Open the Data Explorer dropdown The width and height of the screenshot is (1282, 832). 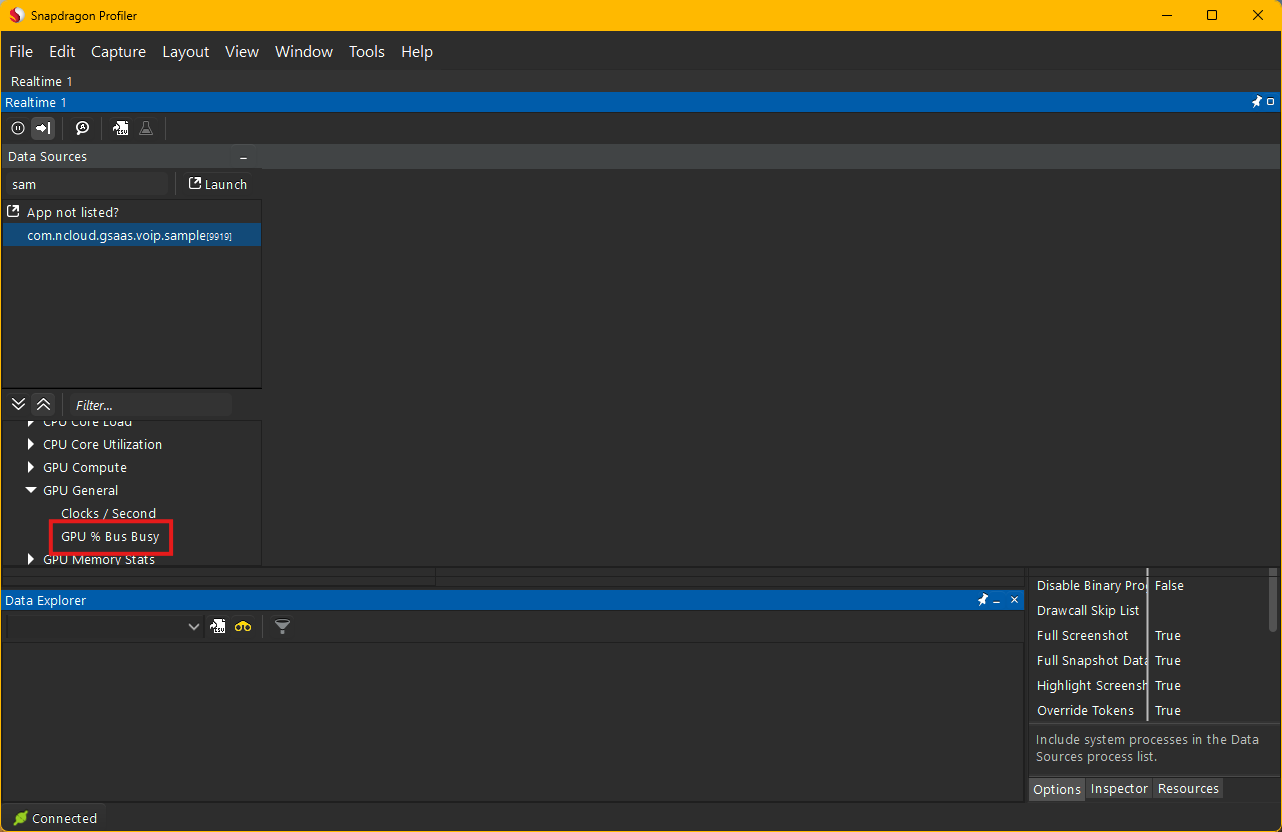194,627
